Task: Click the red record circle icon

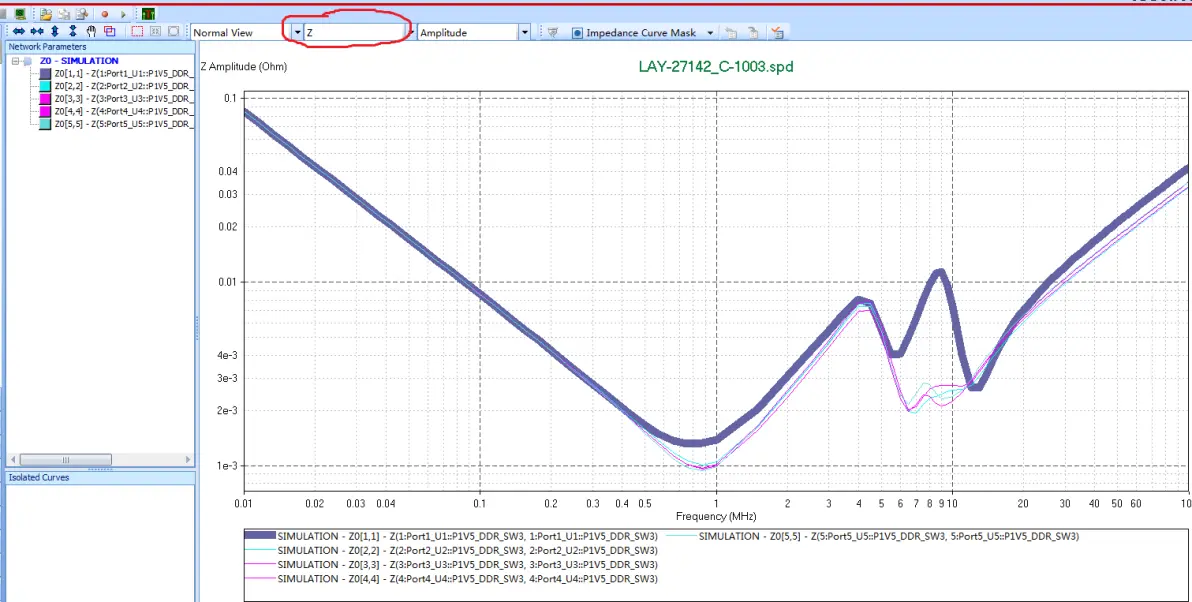Action: click(x=104, y=14)
